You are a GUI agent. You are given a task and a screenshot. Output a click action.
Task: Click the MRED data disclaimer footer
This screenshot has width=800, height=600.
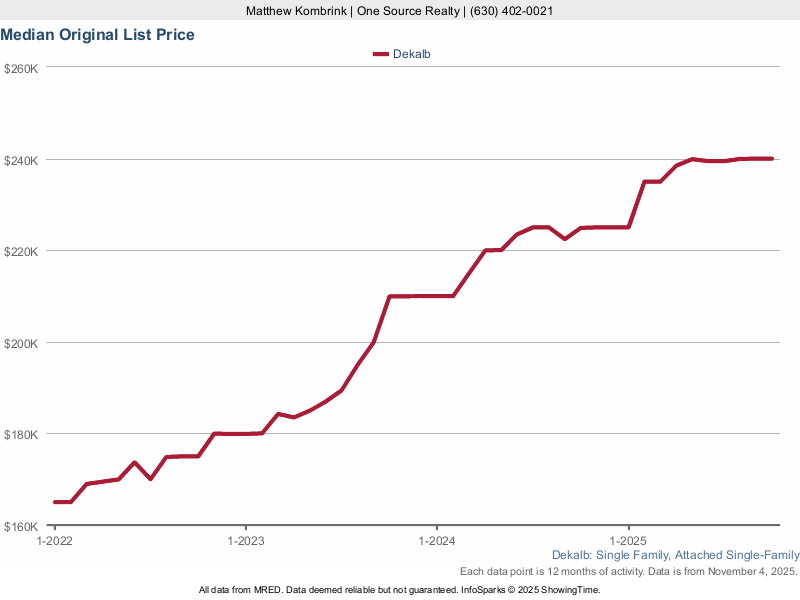coord(400,590)
